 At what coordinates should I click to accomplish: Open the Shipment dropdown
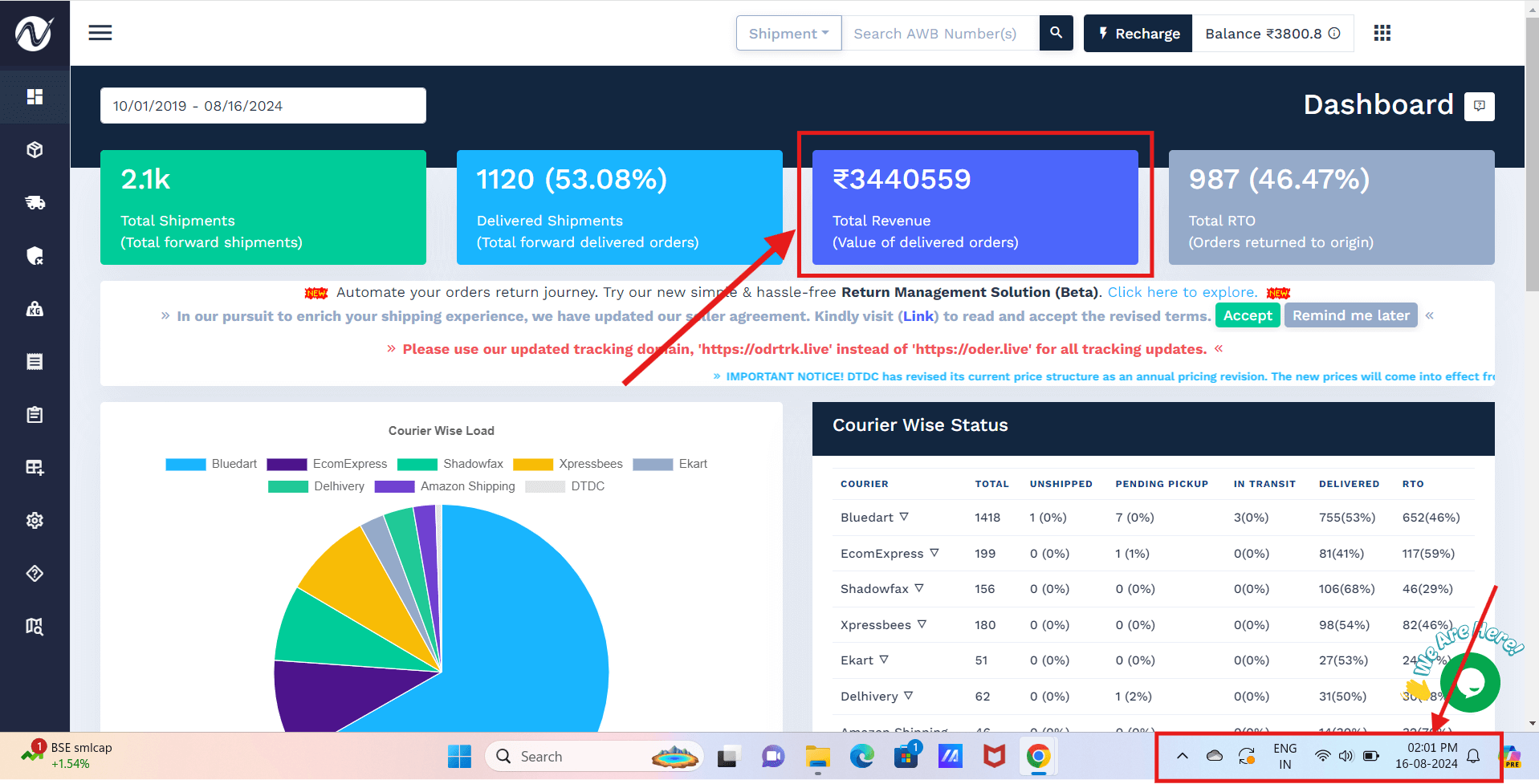tap(788, 33)
